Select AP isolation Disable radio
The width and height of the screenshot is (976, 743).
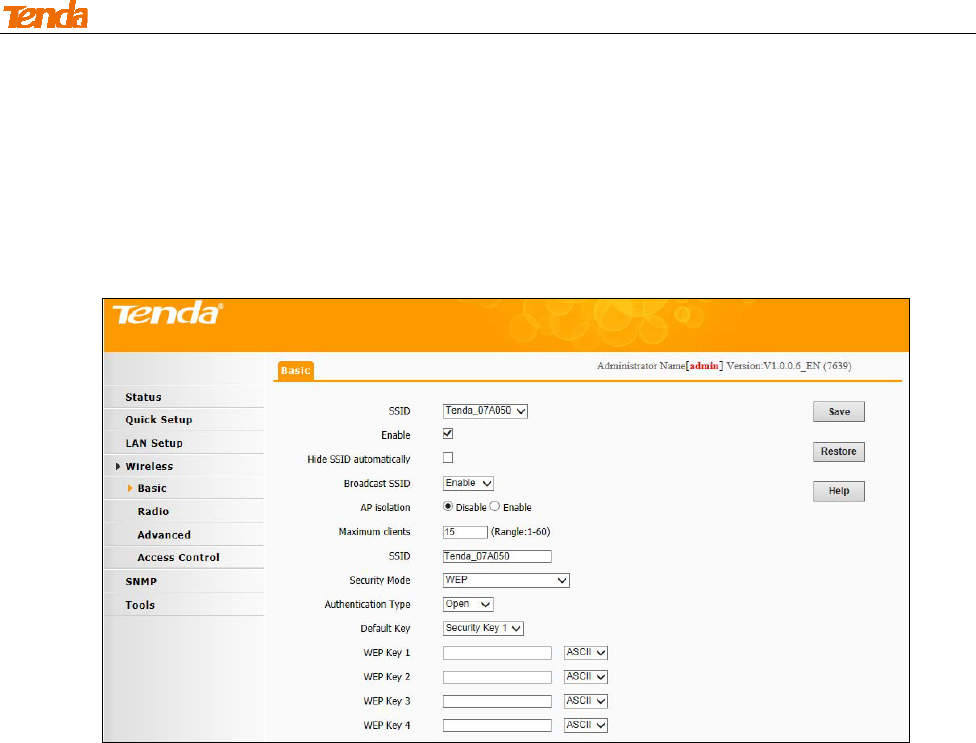click(448, 507)
